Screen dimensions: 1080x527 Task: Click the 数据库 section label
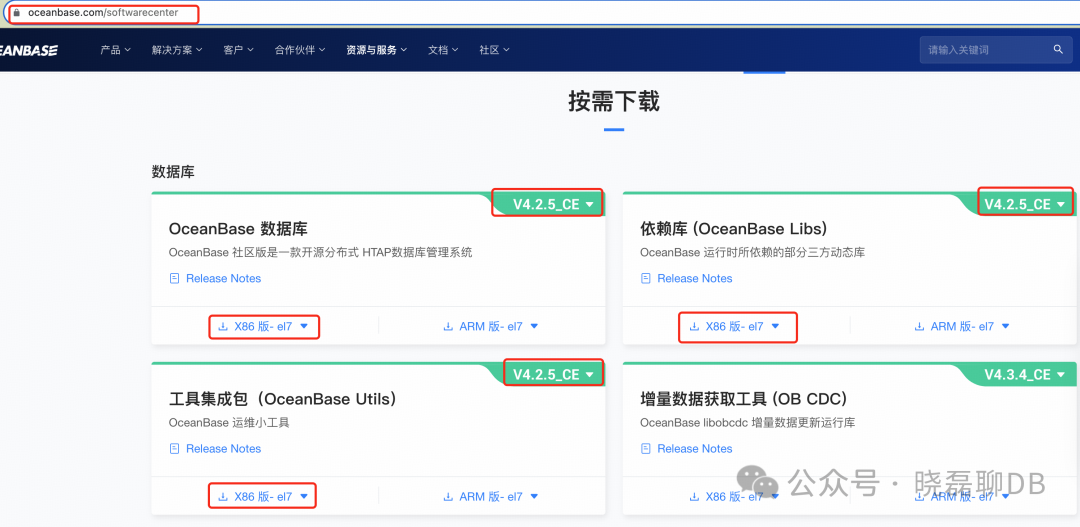[x=173, y=172]
